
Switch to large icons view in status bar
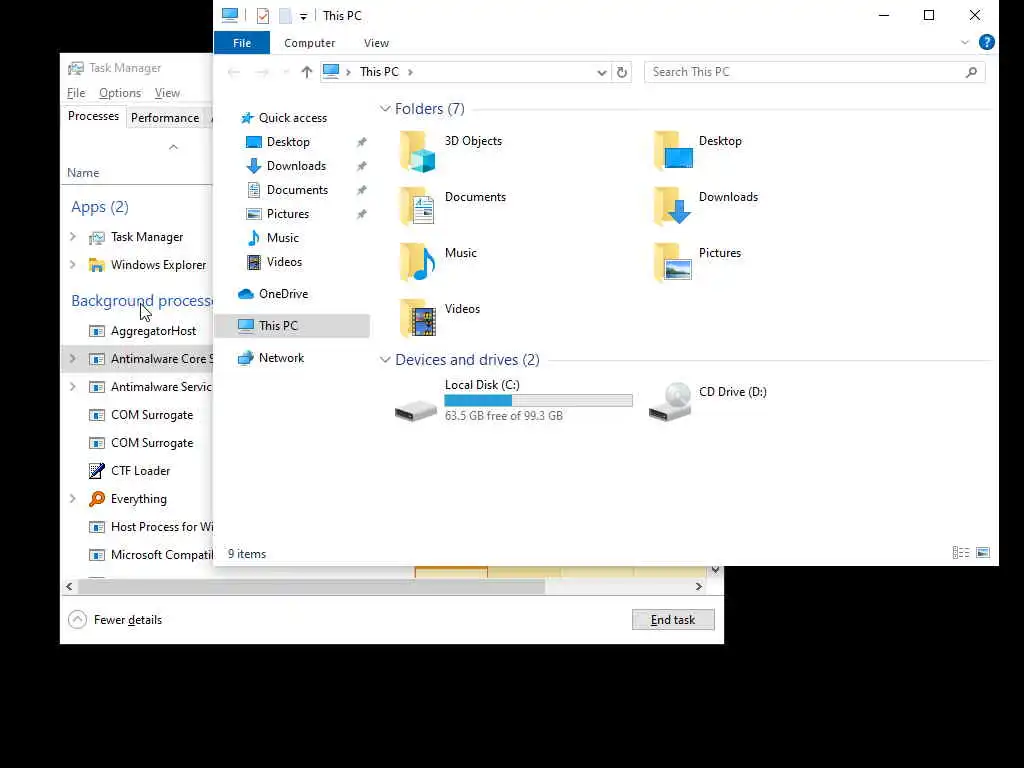(983, 553)
